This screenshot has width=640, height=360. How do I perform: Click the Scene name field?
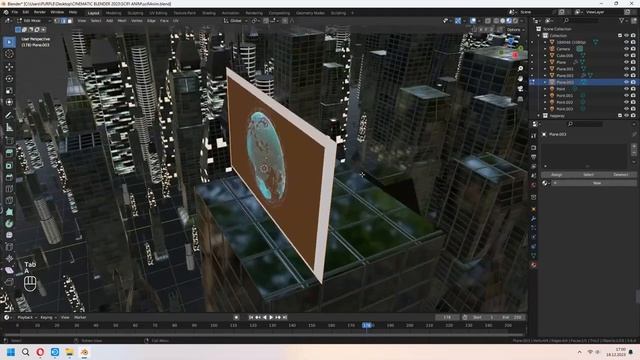click(536, 12)
